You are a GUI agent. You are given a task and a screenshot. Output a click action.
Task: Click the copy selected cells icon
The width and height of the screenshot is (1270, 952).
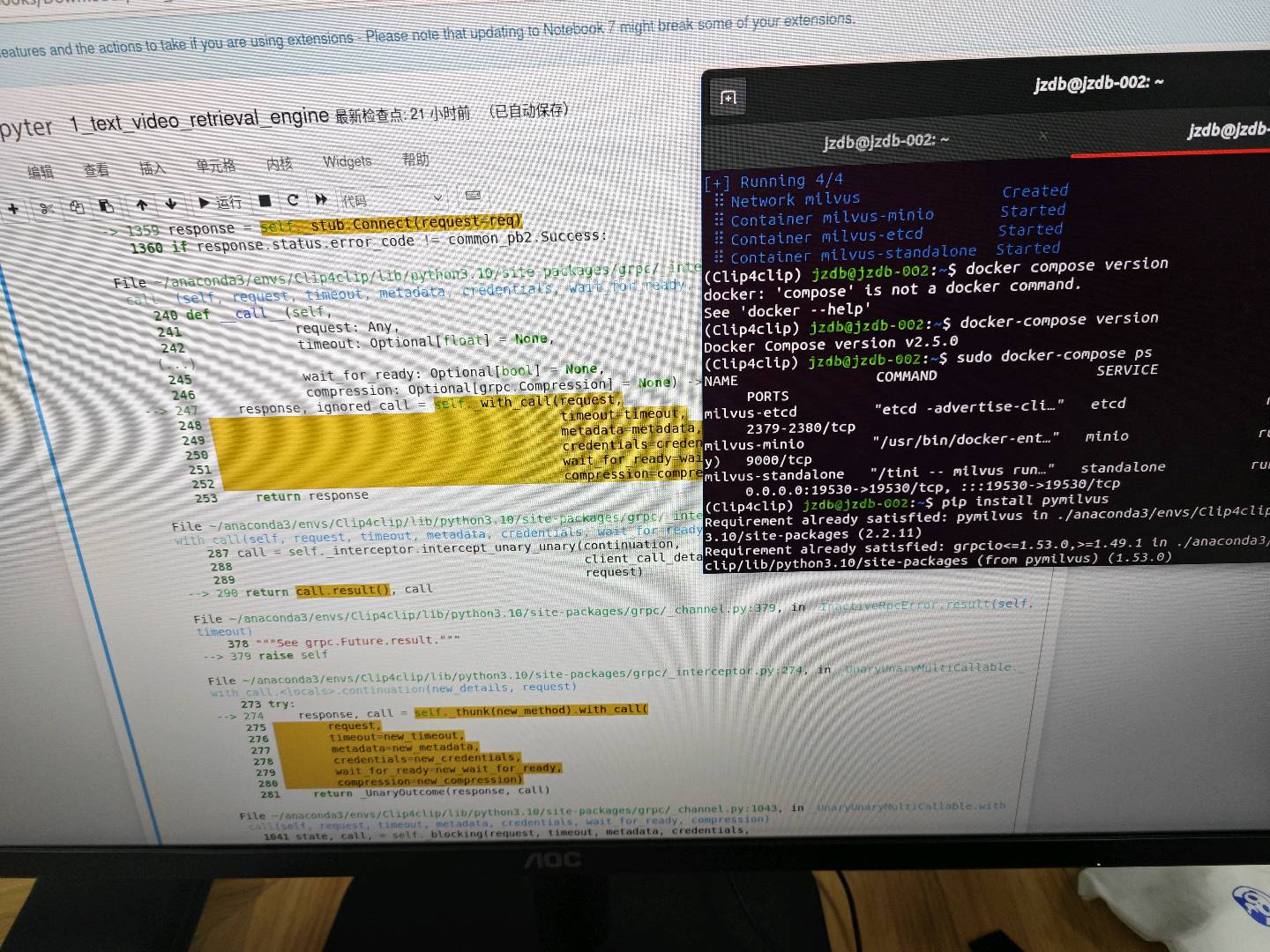coord(77,207)
